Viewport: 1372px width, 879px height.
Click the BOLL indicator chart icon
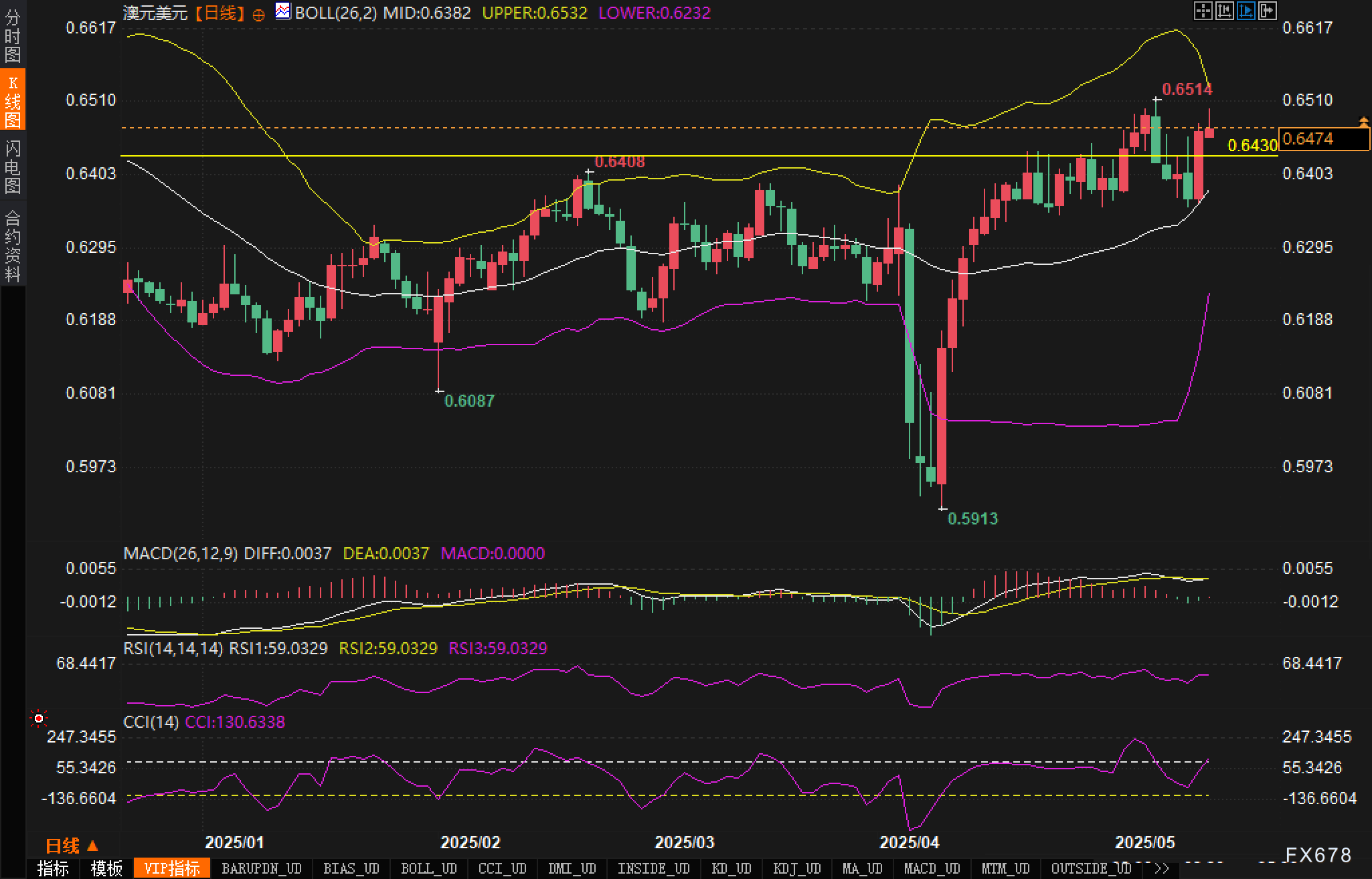click(283, 11)
